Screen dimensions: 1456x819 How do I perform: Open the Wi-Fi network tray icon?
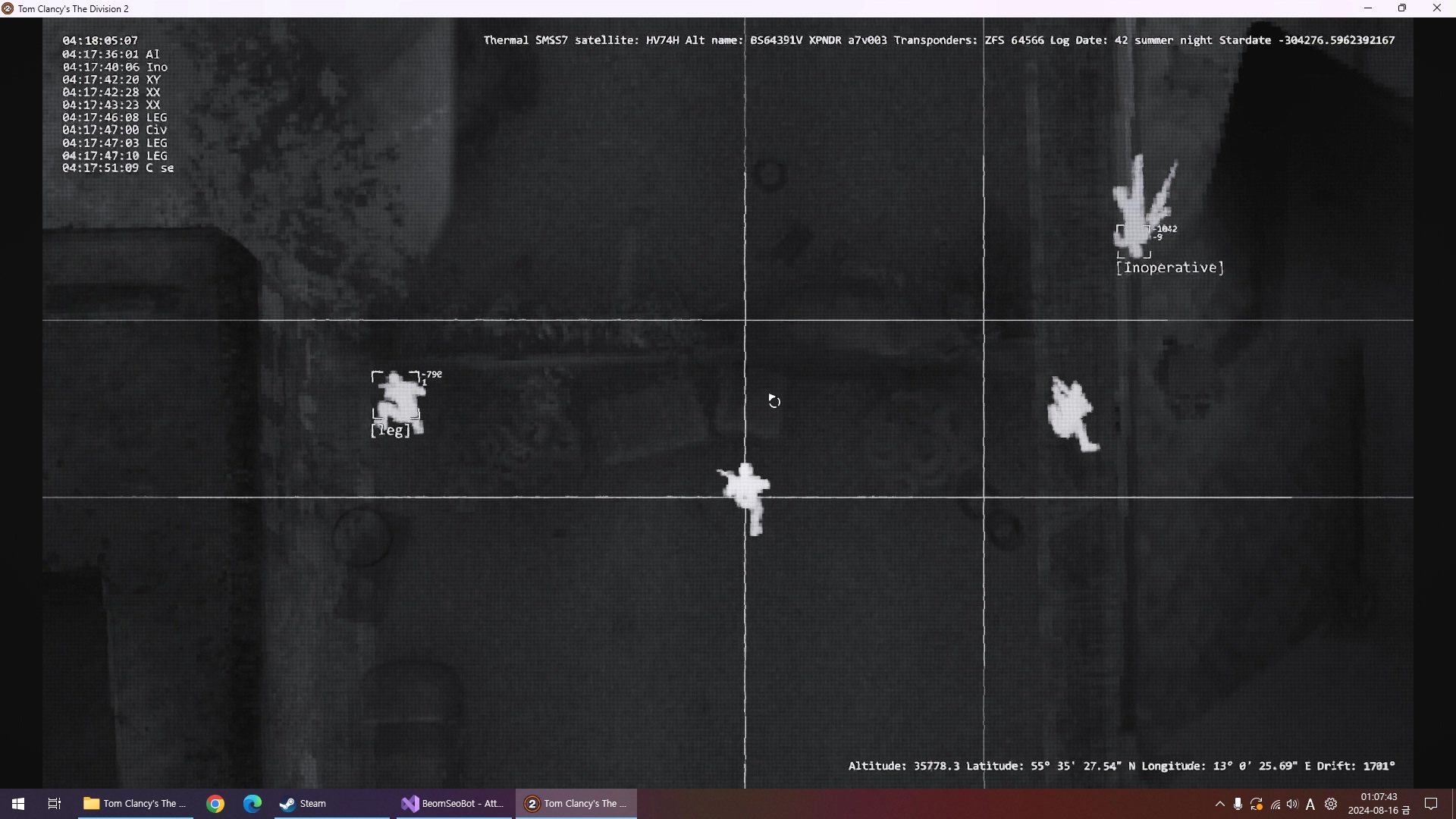click(x=1276, y=804)
